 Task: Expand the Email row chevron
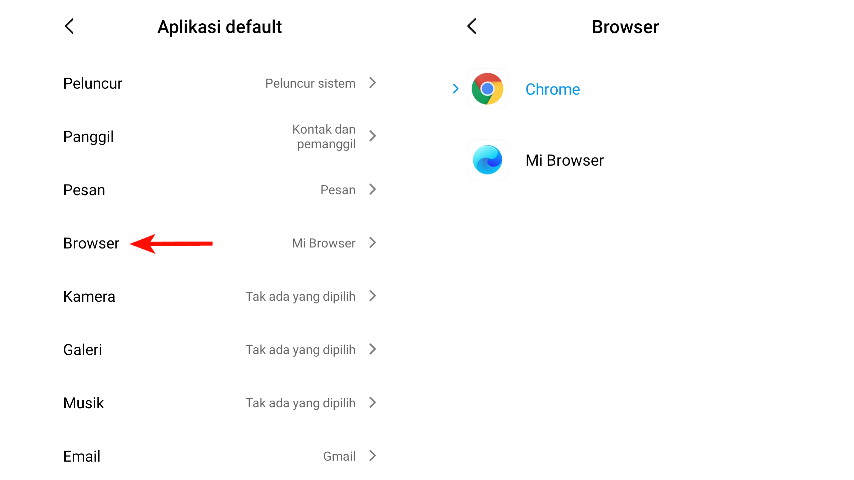pos(373,456)
